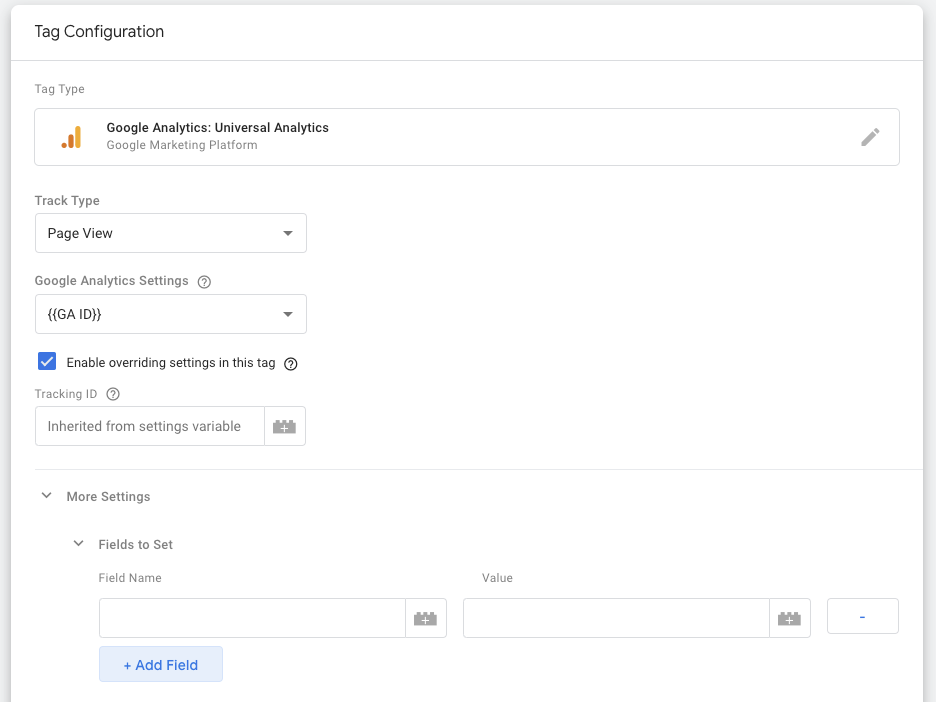Click the Tag Type label
This screenshot has width=936, height=702.
coord(60,89)
